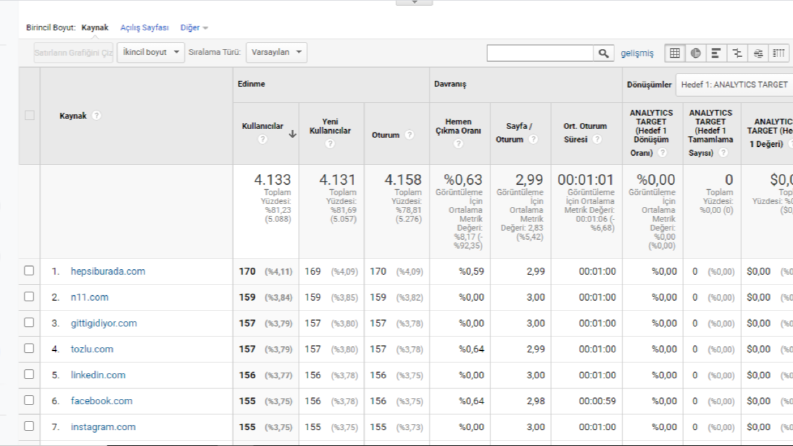
Task: Switch to pivot table view icon
Action: point(779,53)
